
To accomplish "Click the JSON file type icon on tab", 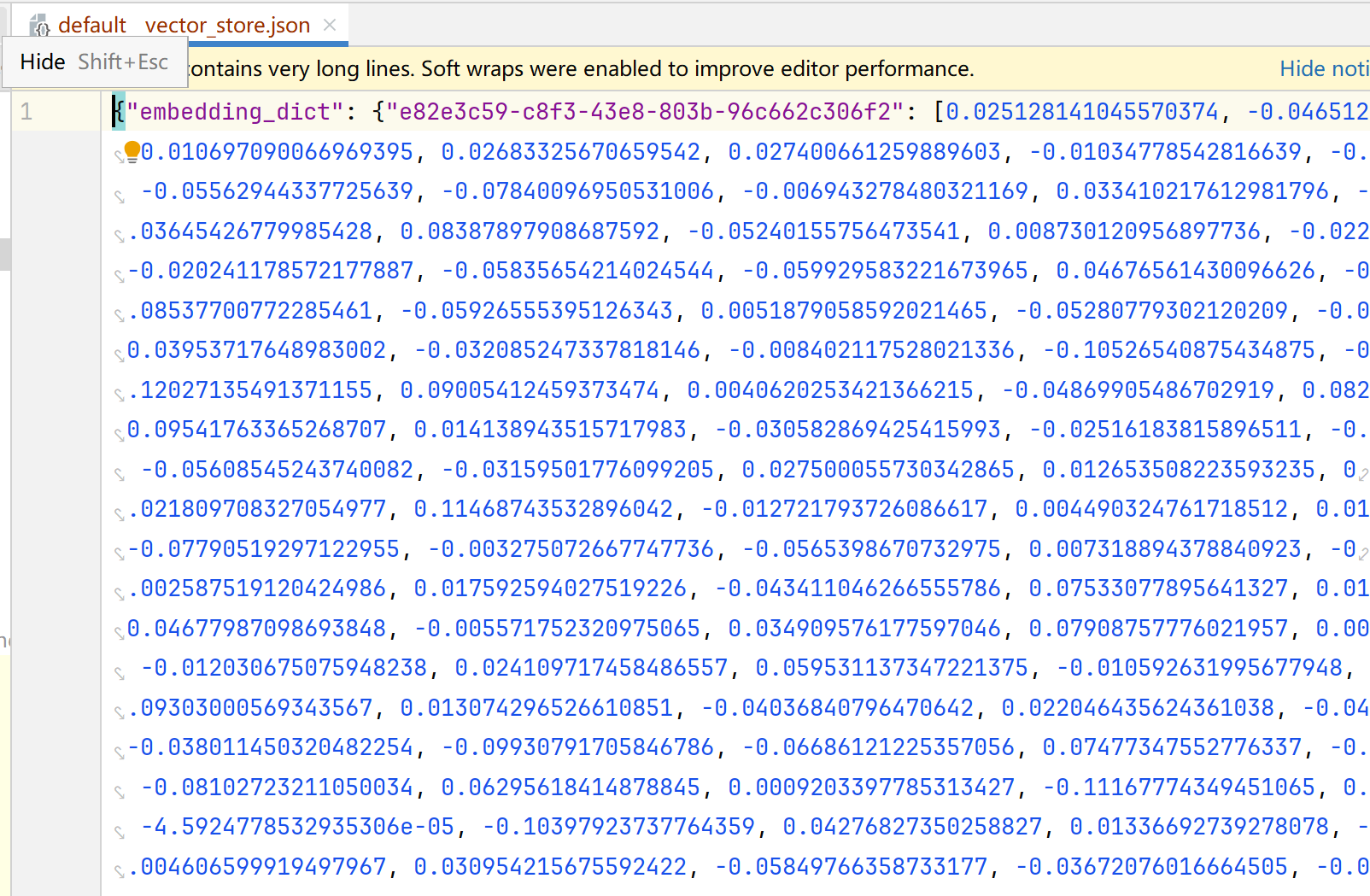I will pyautogui.click(x=39, y=26).
